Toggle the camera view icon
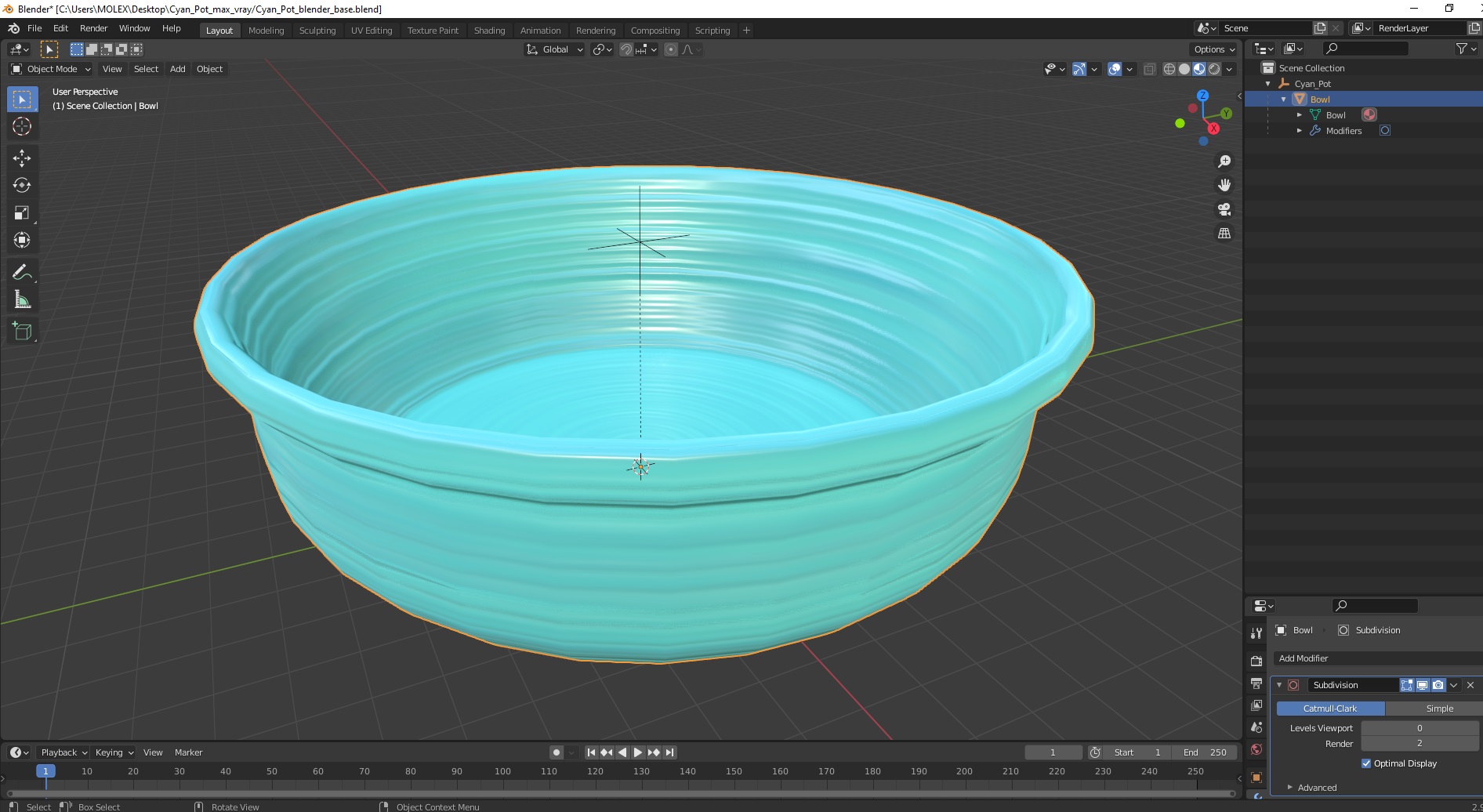1483x812 pixels. (1224, 209)
